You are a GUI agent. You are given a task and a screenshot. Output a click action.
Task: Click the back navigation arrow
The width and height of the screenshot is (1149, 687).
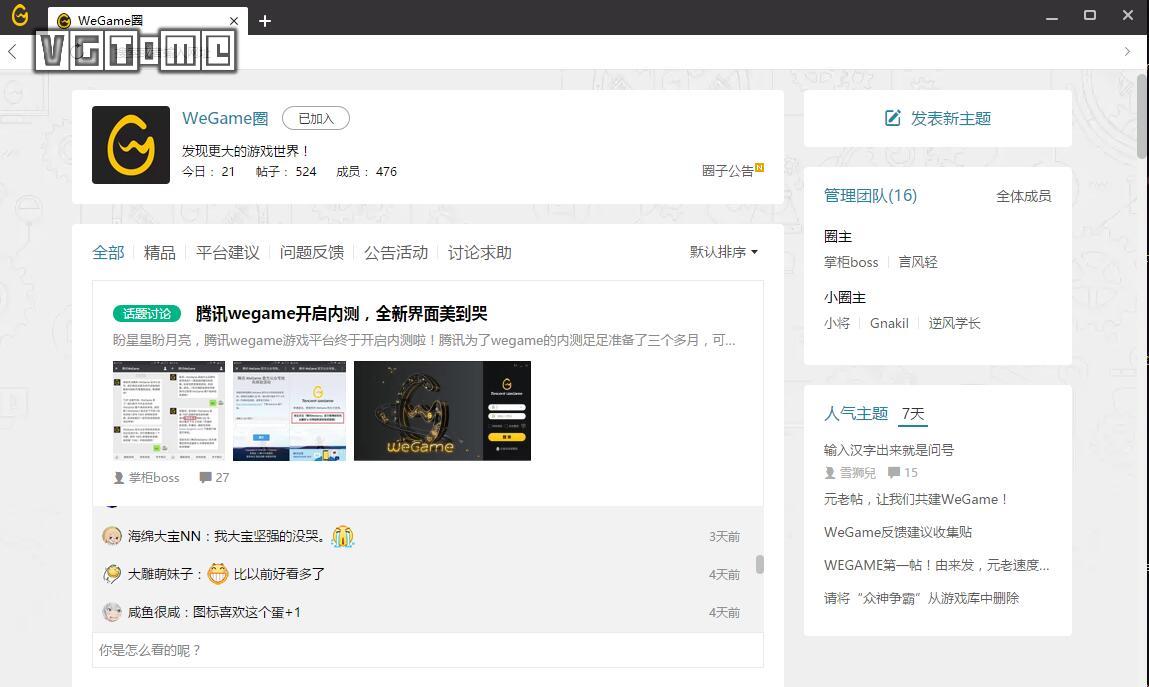pyautogui.click(x=14, y=51)
